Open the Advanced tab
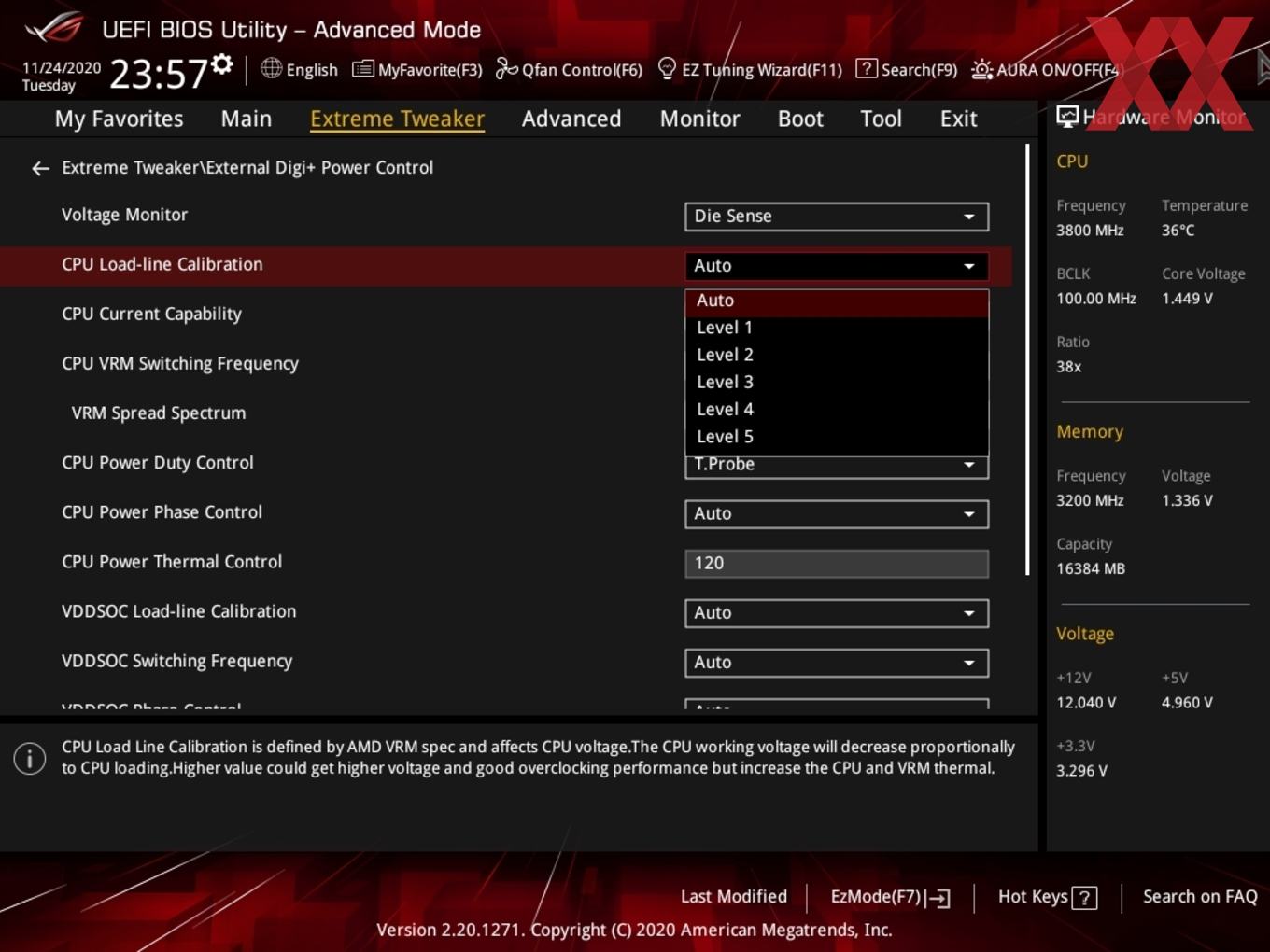Image resolution: width=1270 pixels, height=952 pixels. (571, 119)
